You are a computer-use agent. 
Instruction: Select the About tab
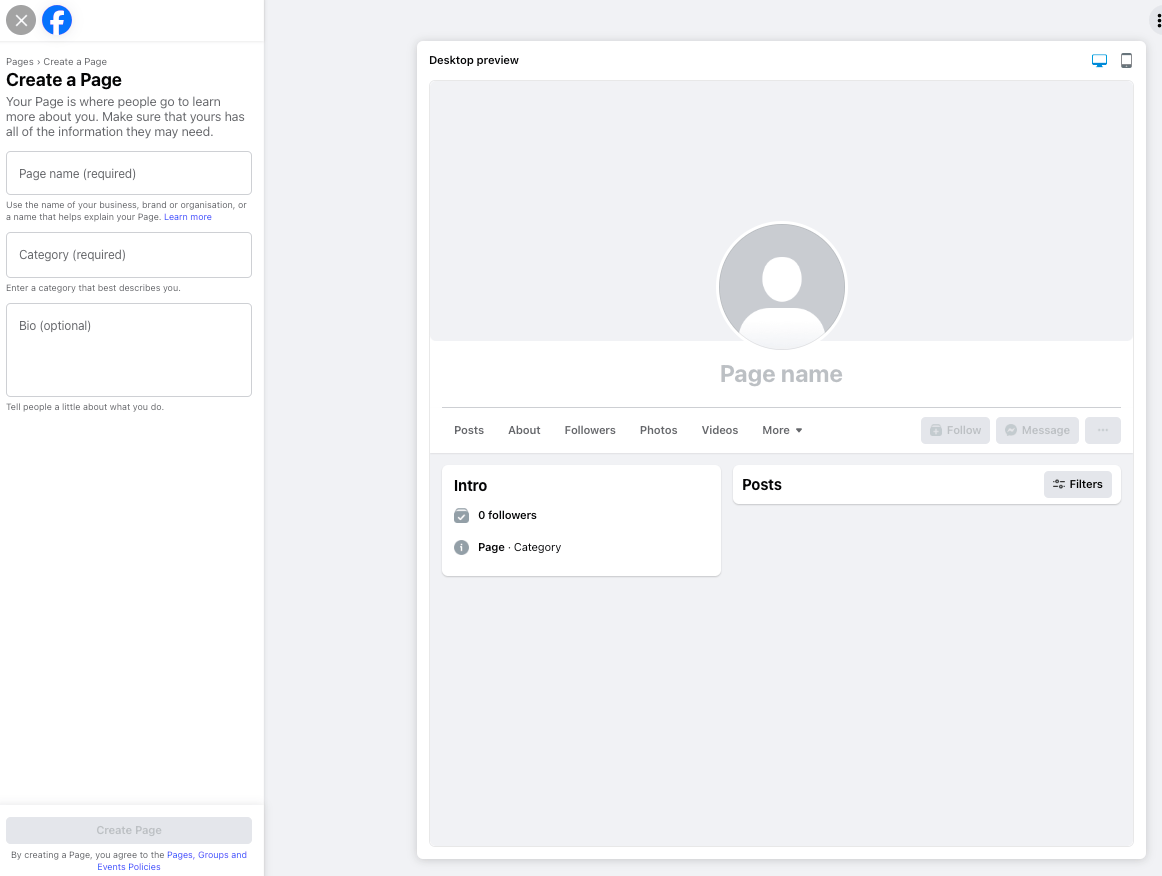[524, 431]
